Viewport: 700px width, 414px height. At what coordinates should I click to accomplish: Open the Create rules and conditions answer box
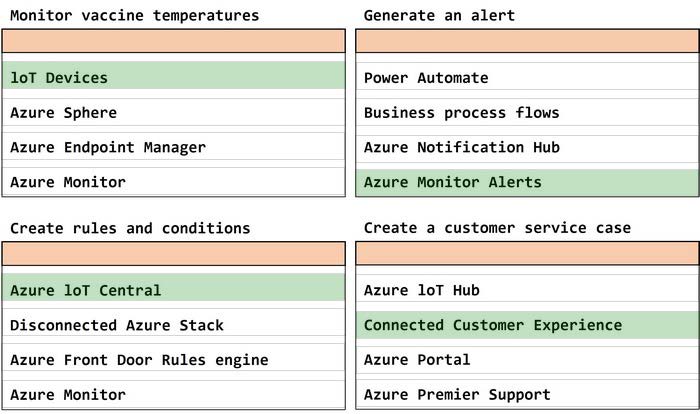pyautogui.click(x=173, y=254)
